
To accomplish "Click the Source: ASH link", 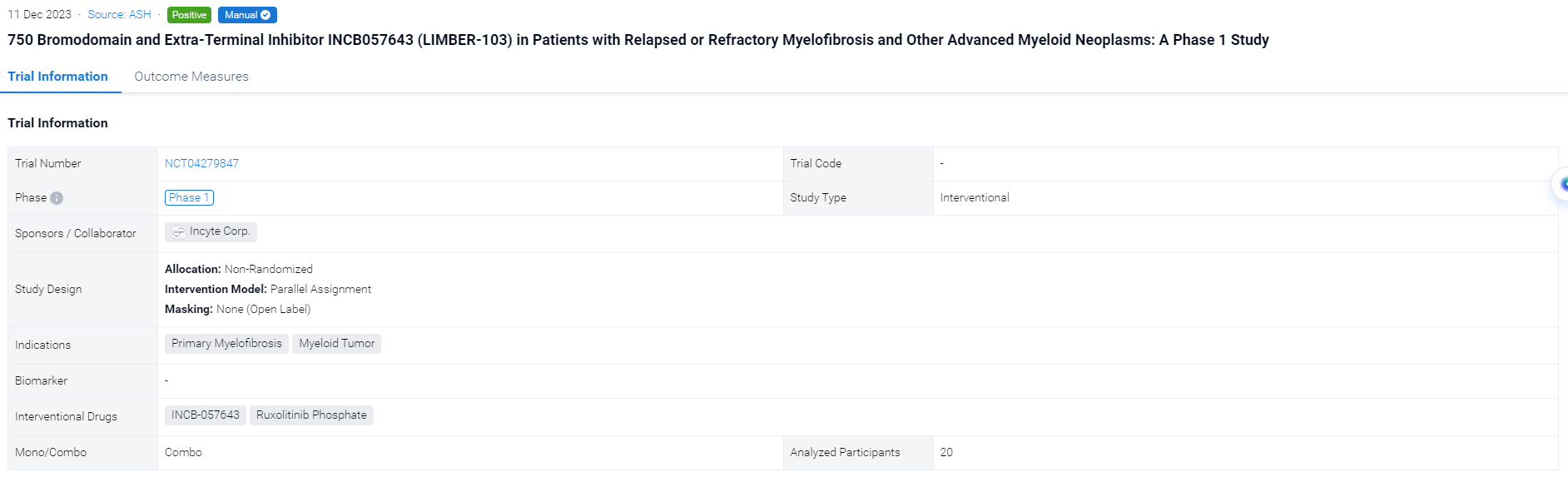I will tap(119, 15).
